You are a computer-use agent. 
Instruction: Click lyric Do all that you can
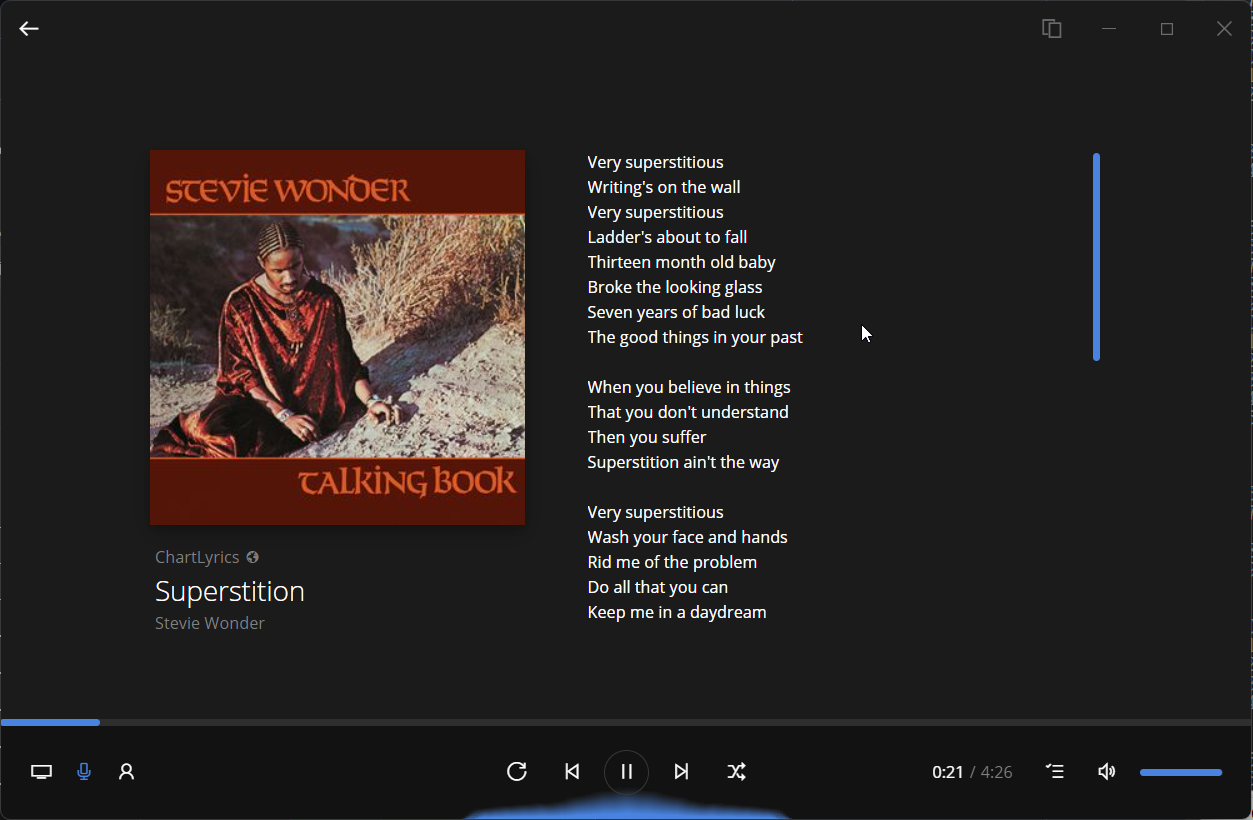coord(657,587)
